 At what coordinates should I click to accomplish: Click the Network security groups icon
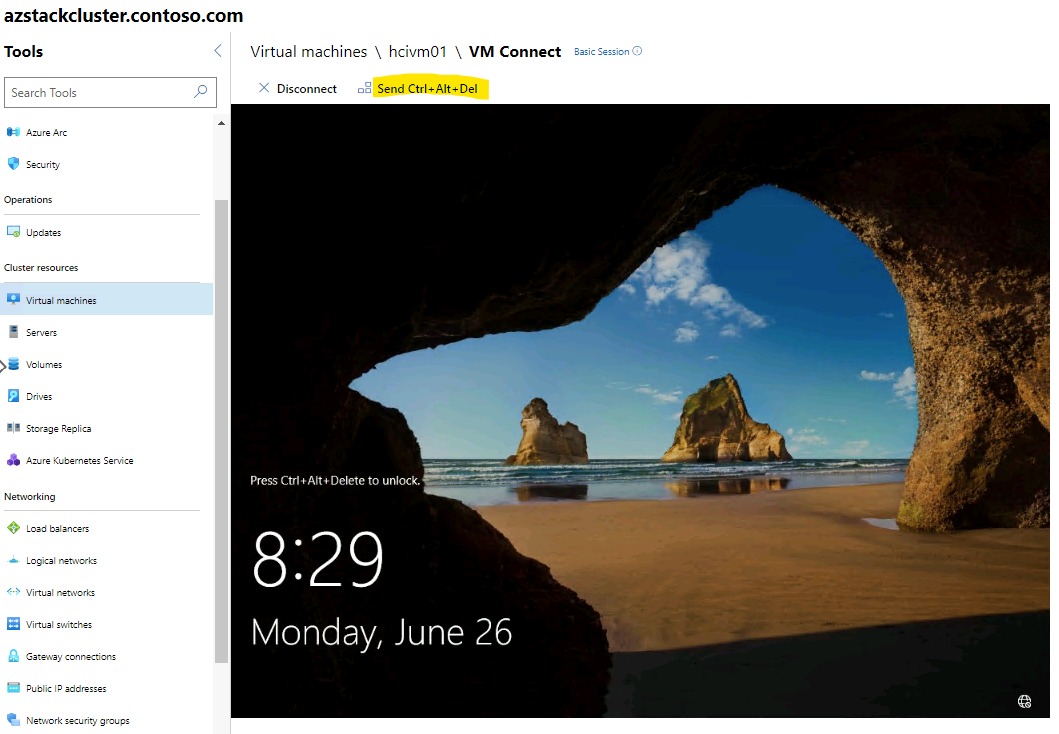[13, 720]
